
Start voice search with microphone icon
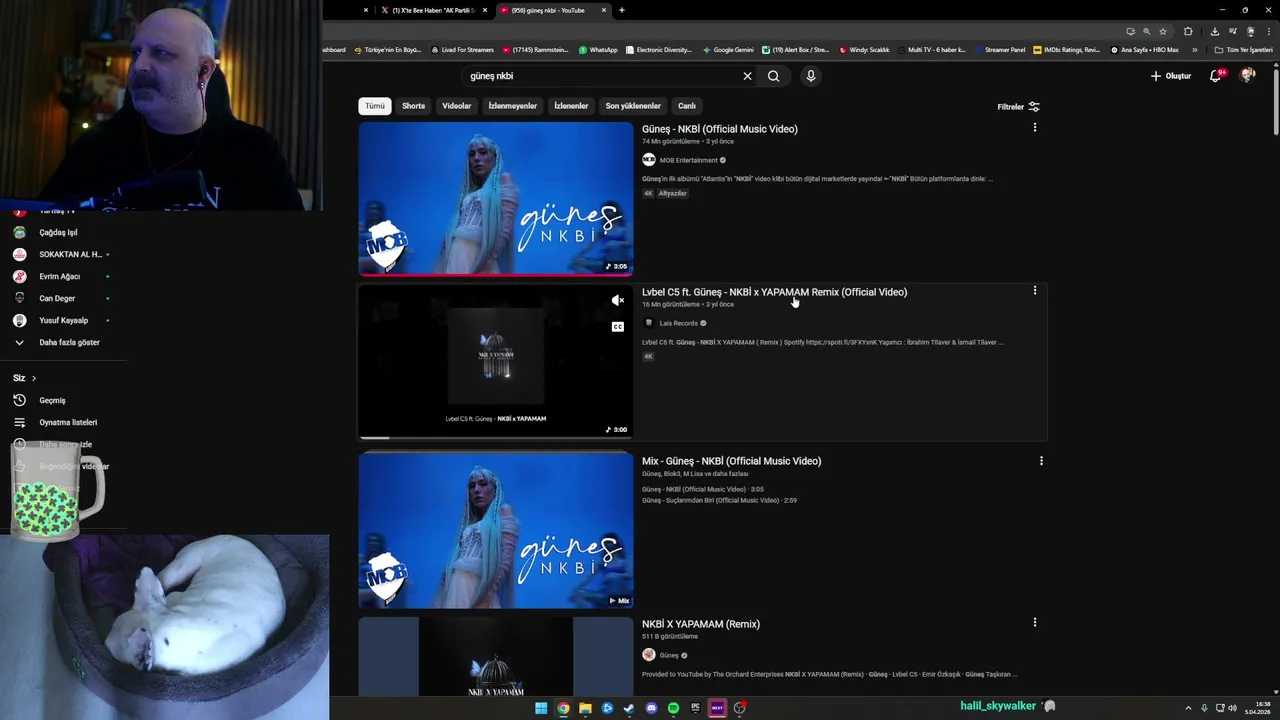click(x=811, y=76)
